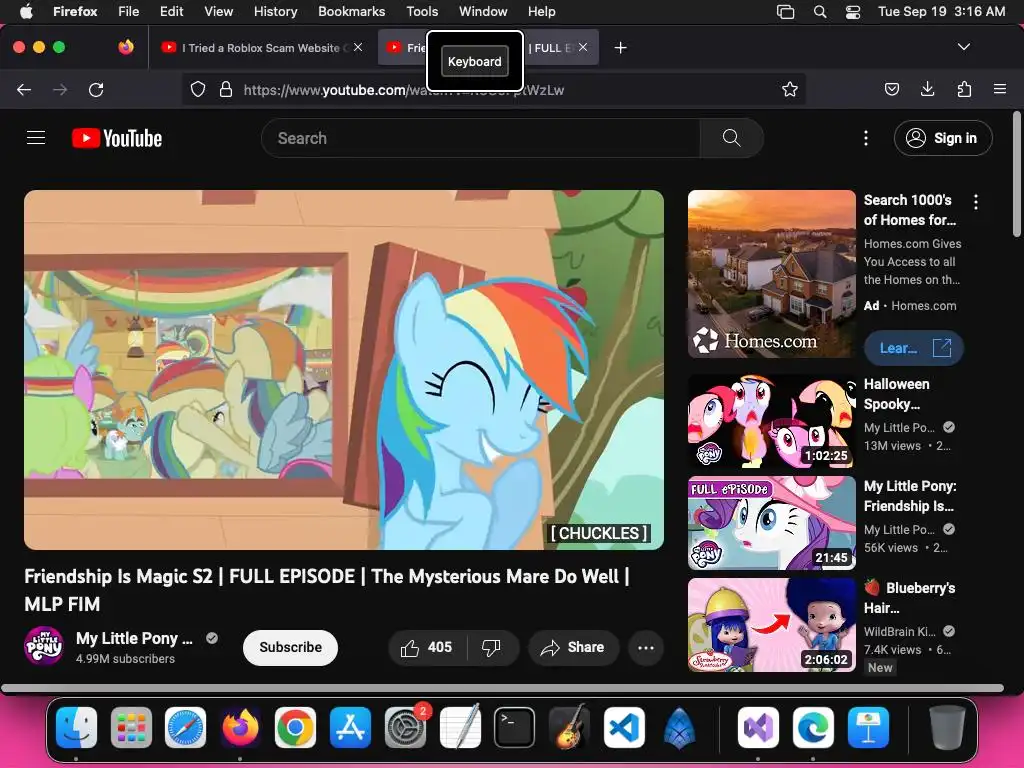1024x768 pixels.
Task: Open the File menu
Action: click(128, 11)
